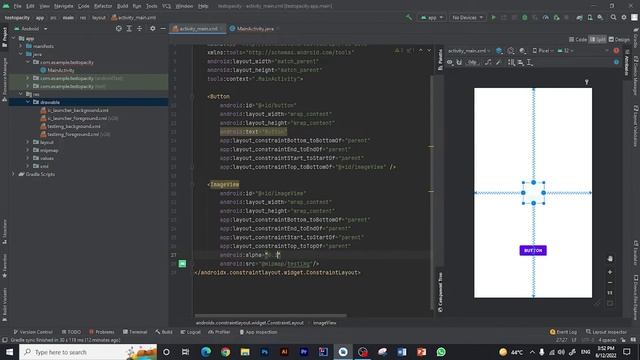
Task: Open the Logcat tool window
Action: [x=191, y=332]
